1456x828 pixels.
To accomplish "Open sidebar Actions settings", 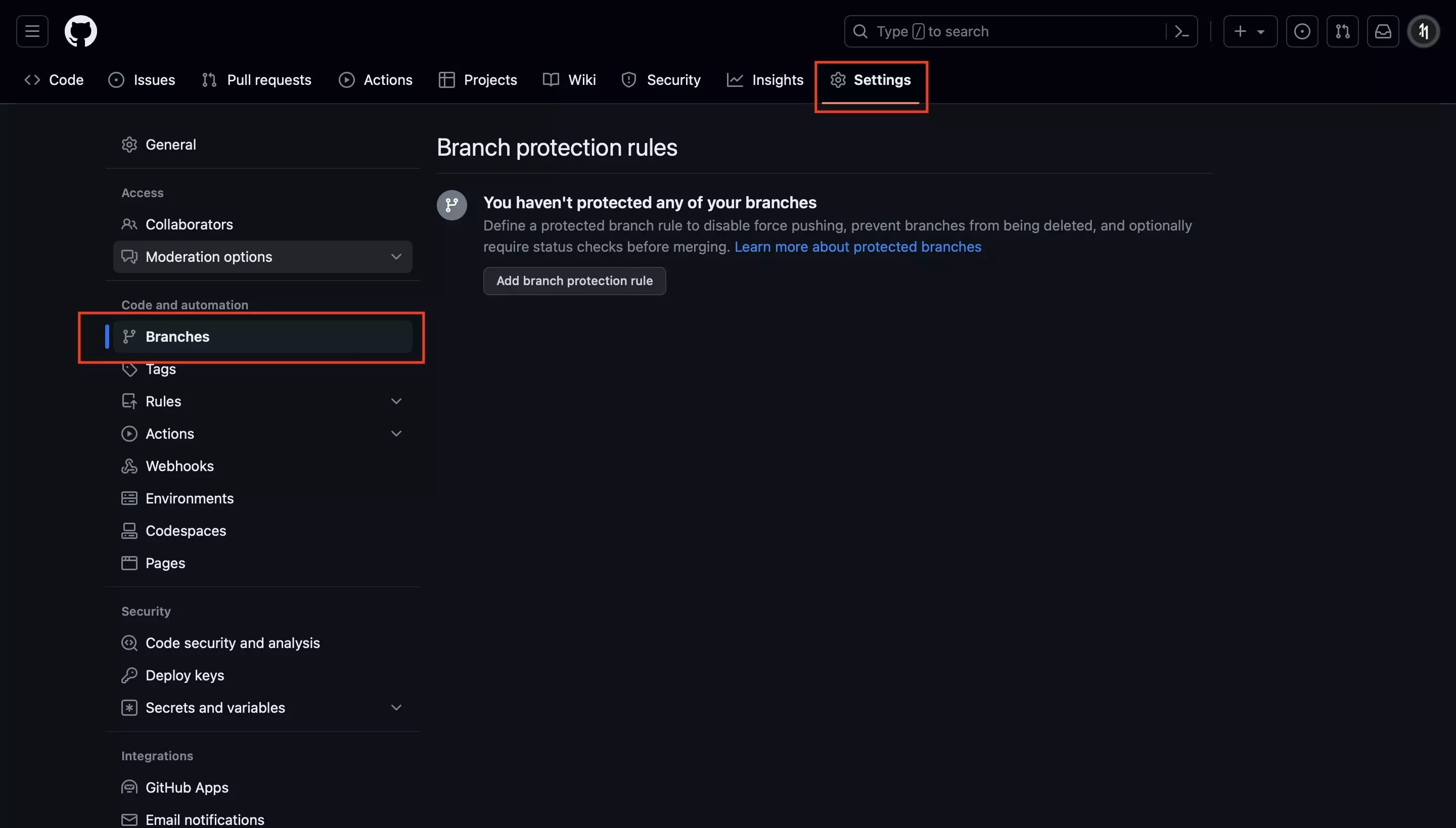I will [x=263, y=434].
